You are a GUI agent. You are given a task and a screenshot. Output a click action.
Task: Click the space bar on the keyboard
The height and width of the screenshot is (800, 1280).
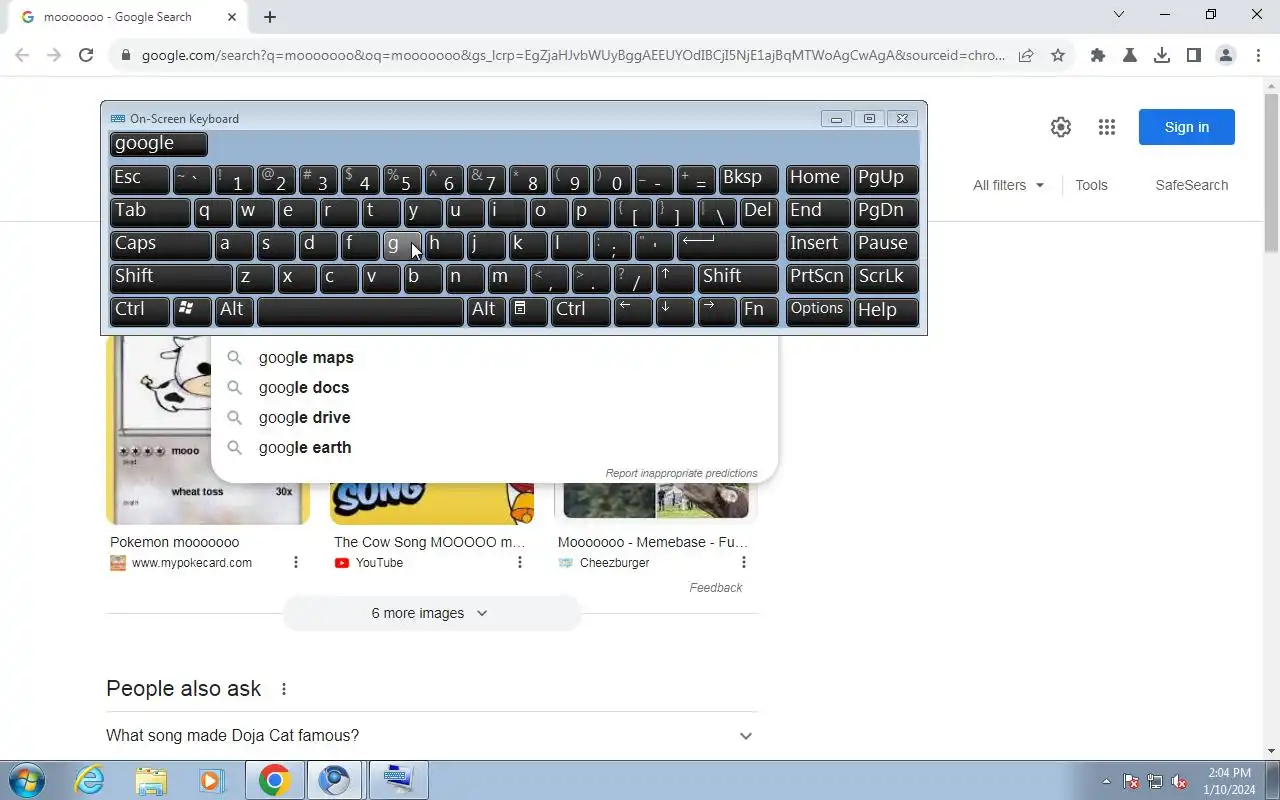pos(360,311)
